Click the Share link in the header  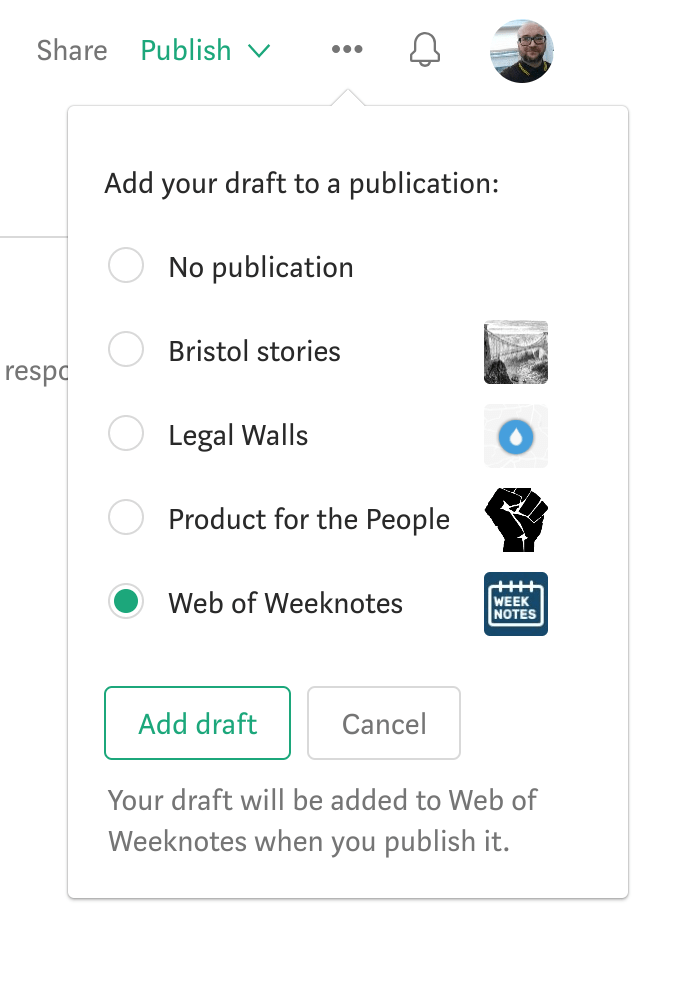point(72,51)
